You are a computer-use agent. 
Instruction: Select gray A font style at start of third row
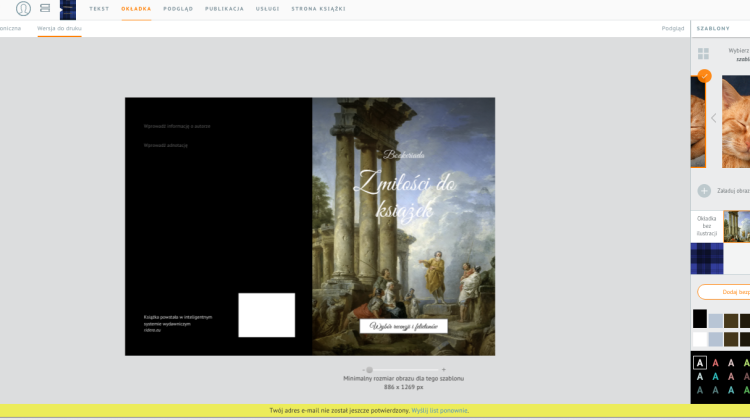[700, 390]
